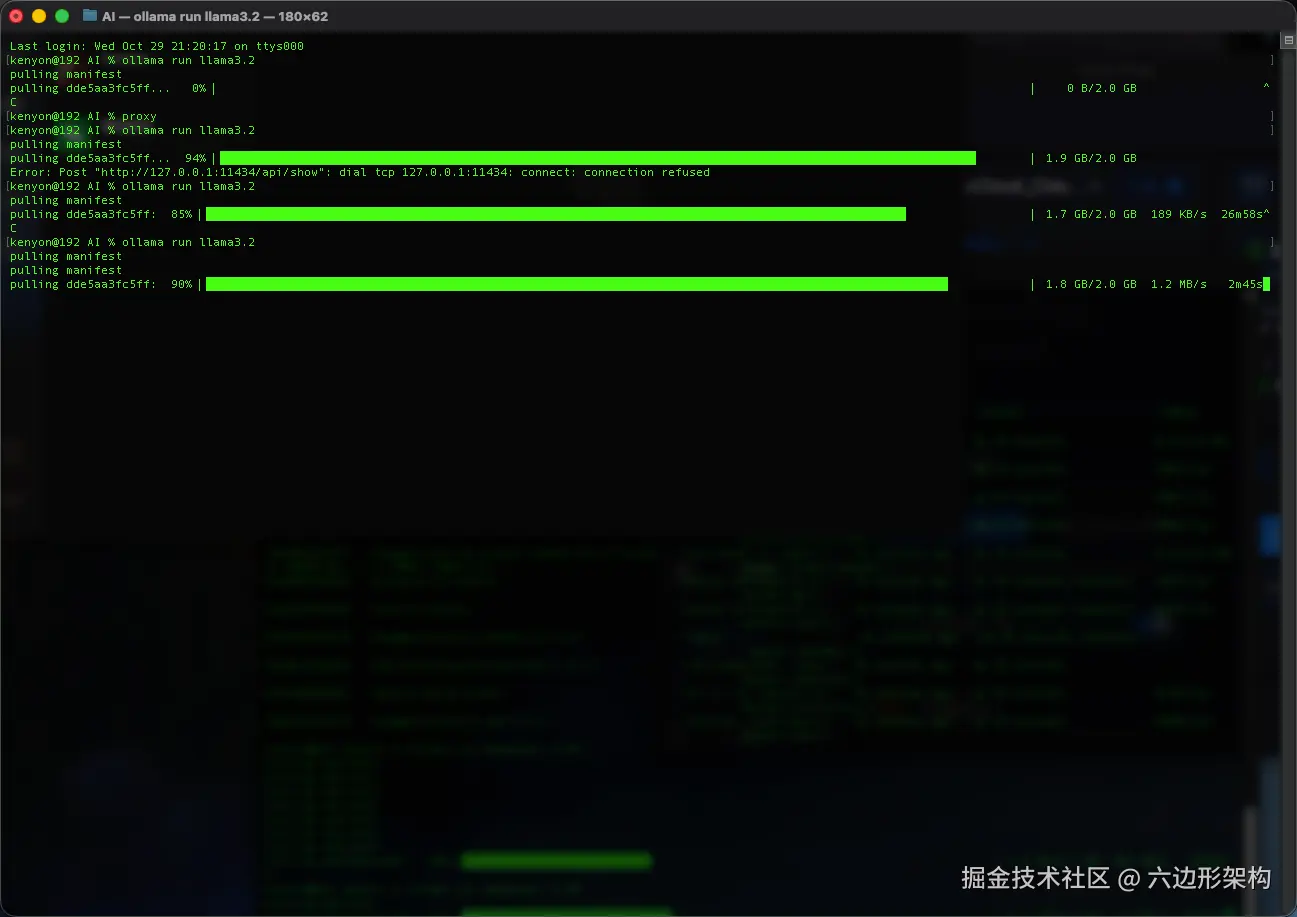Image resolution: width=1297 pixels, height=917 pixels.
Task: Click the '1.2 MB/s' speed value
Action: click(x=1179, y=284)
